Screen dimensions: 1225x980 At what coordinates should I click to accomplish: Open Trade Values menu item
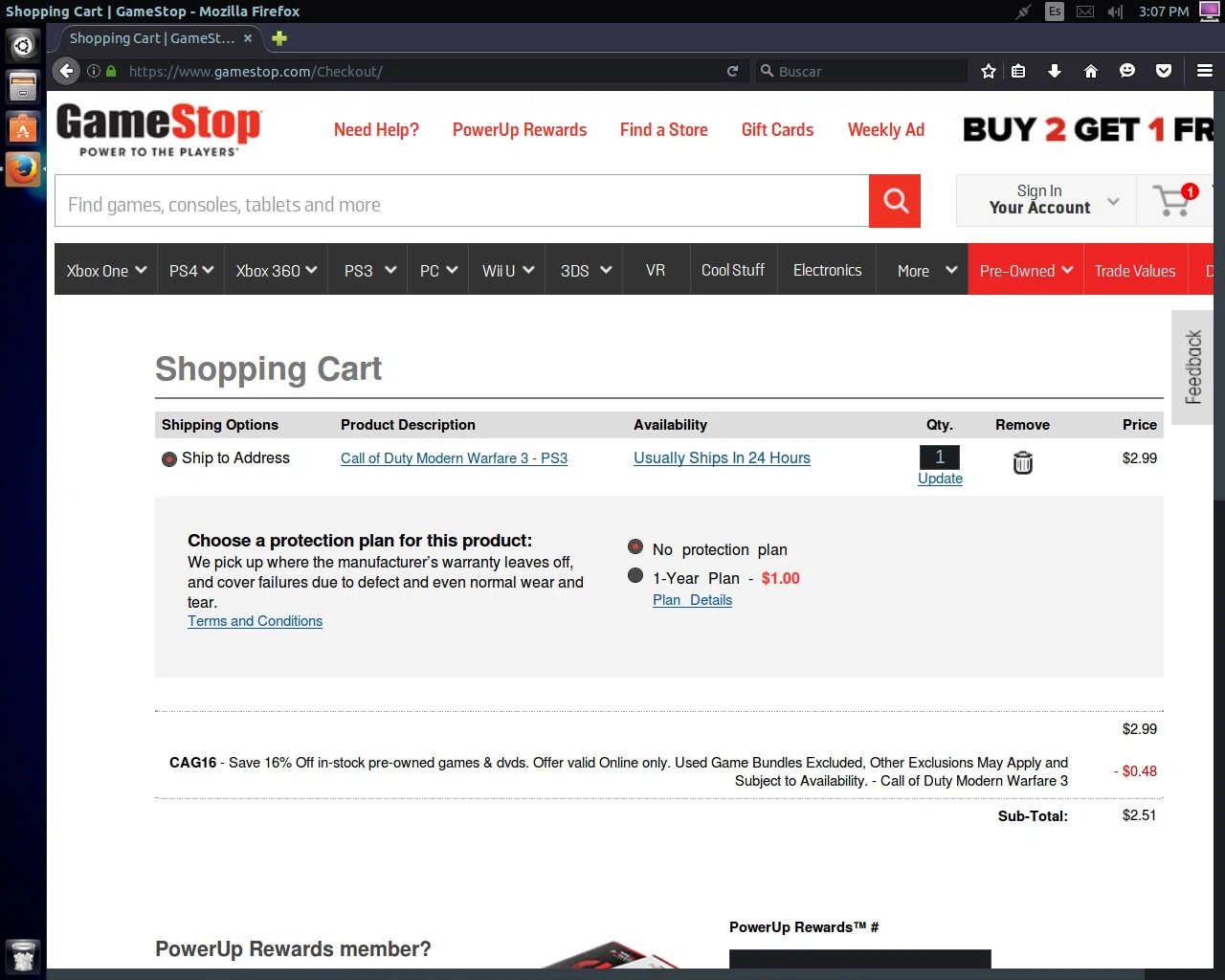1135,271
